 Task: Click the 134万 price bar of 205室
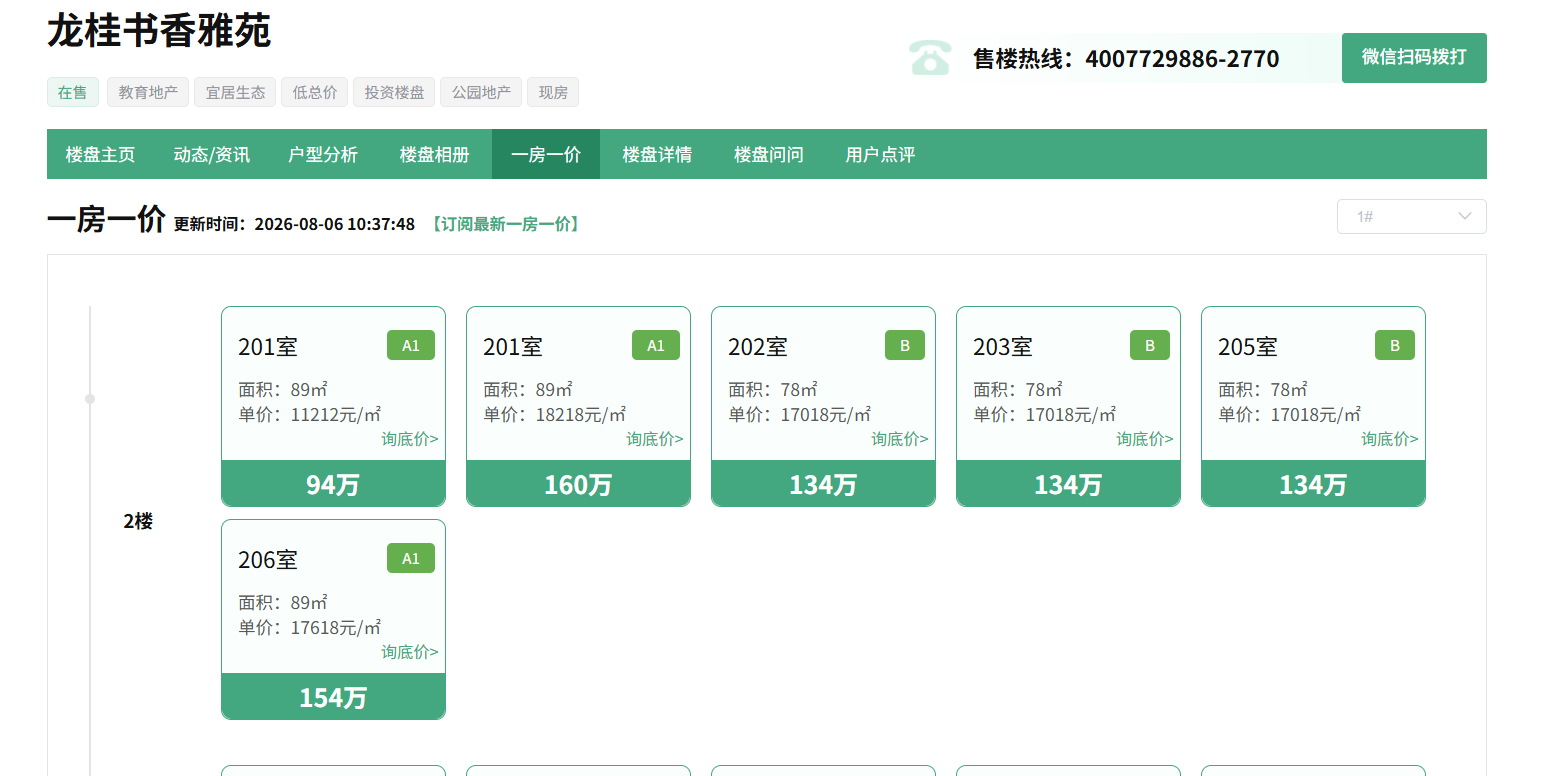[x=1313, y=484]
